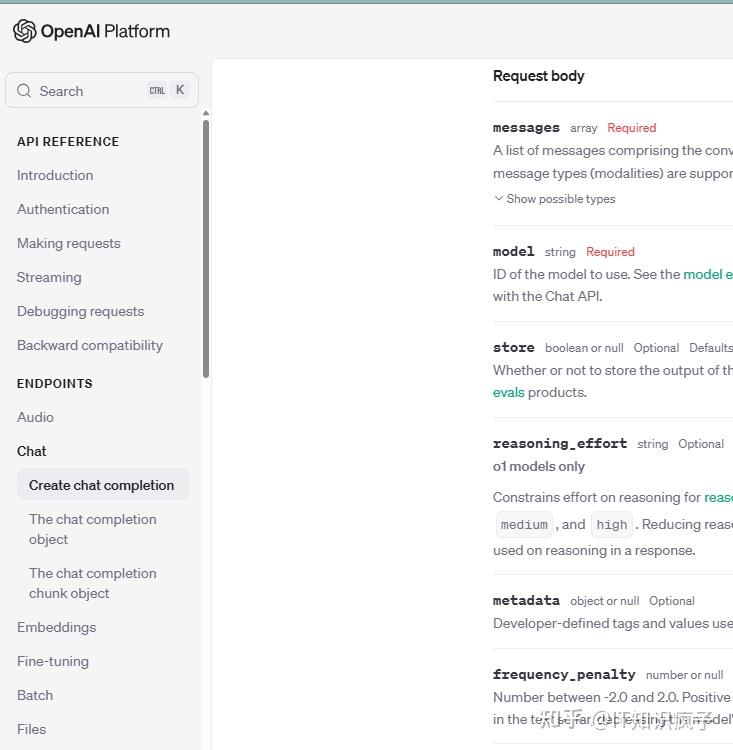Open the Audio endpoint section
This screenshot has height=750, width=733.
pos(35,417)
